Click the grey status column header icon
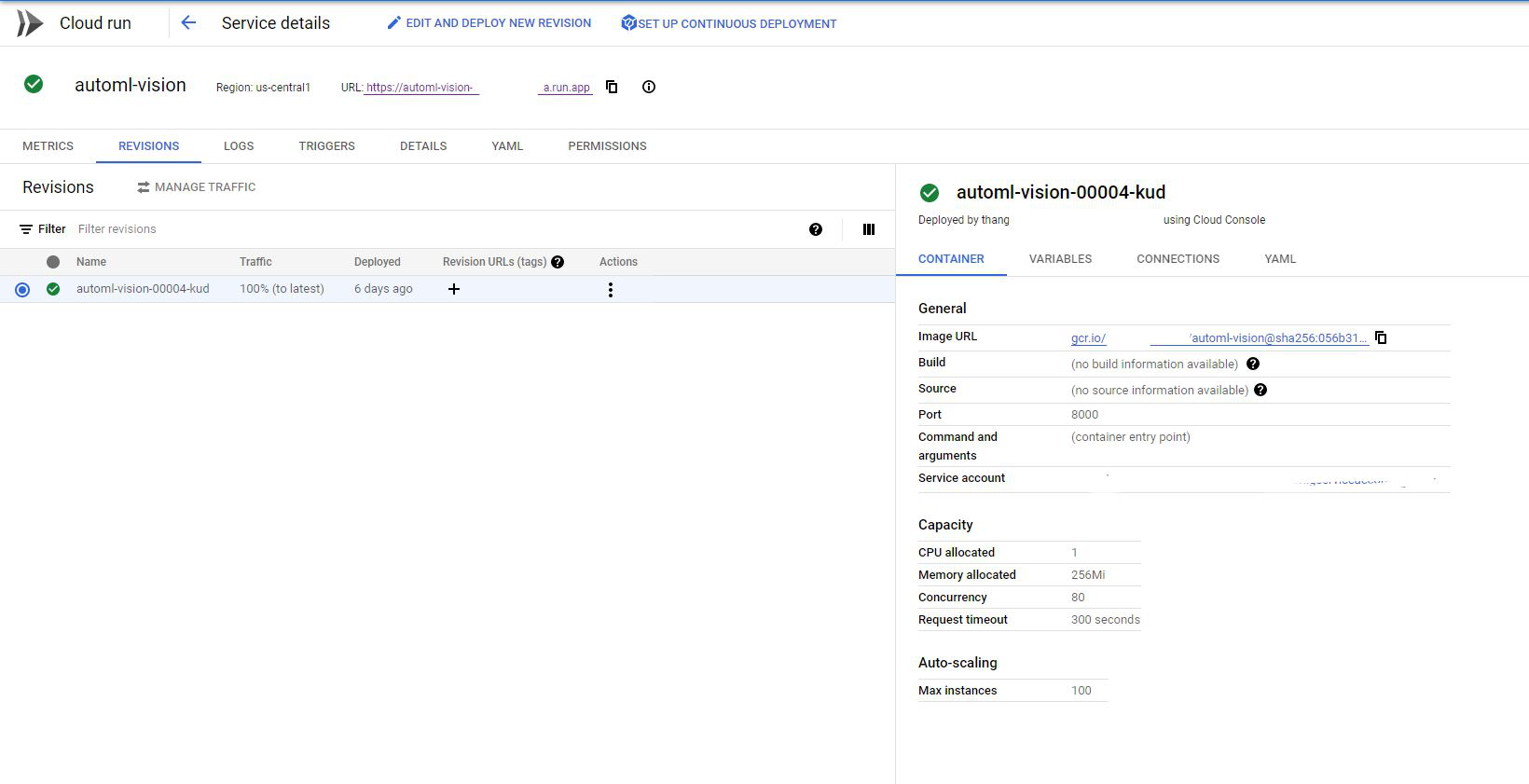1529x784 pixels. [53, 262]
